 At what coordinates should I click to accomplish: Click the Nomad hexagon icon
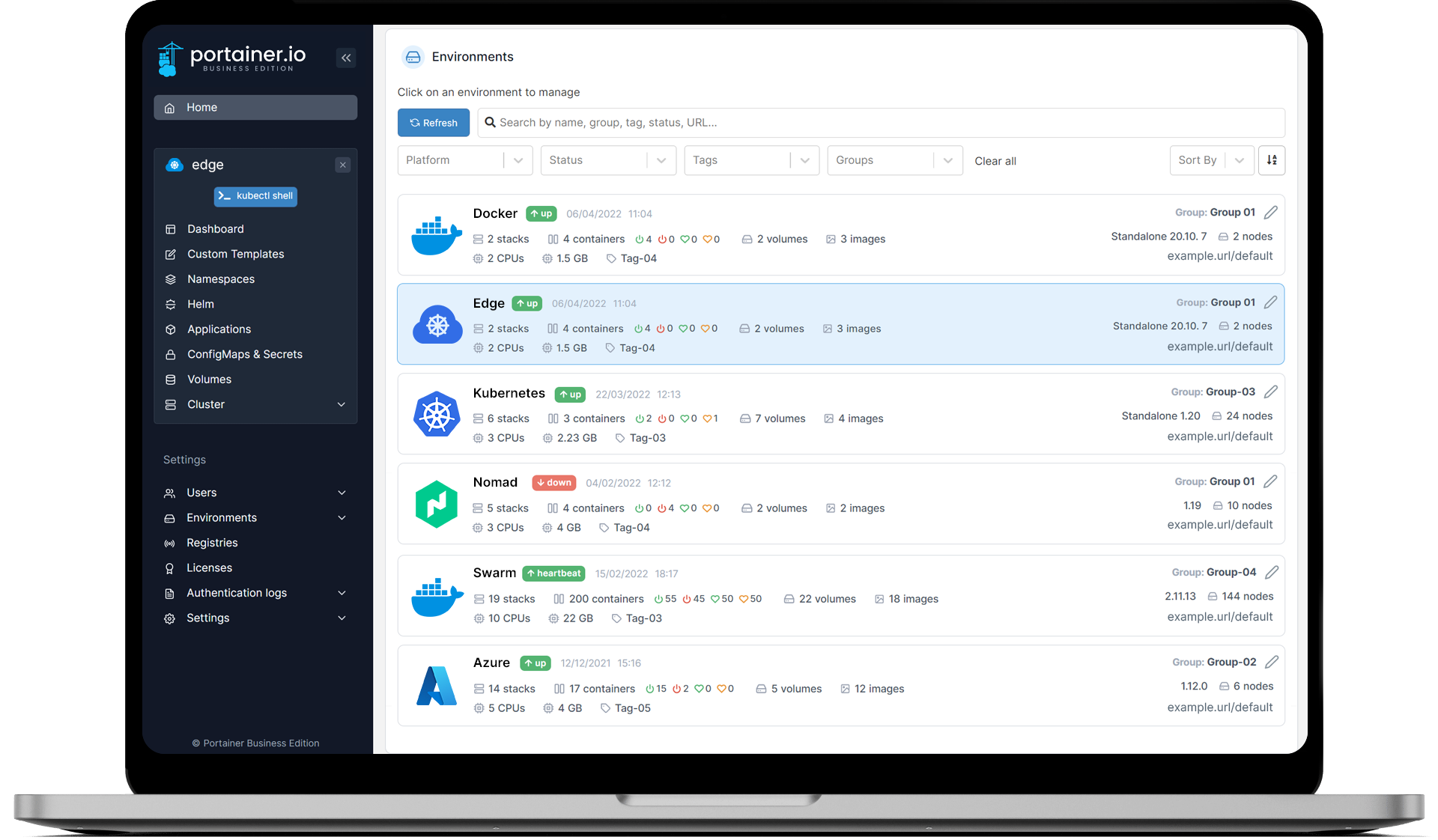[x=437, y=504]
